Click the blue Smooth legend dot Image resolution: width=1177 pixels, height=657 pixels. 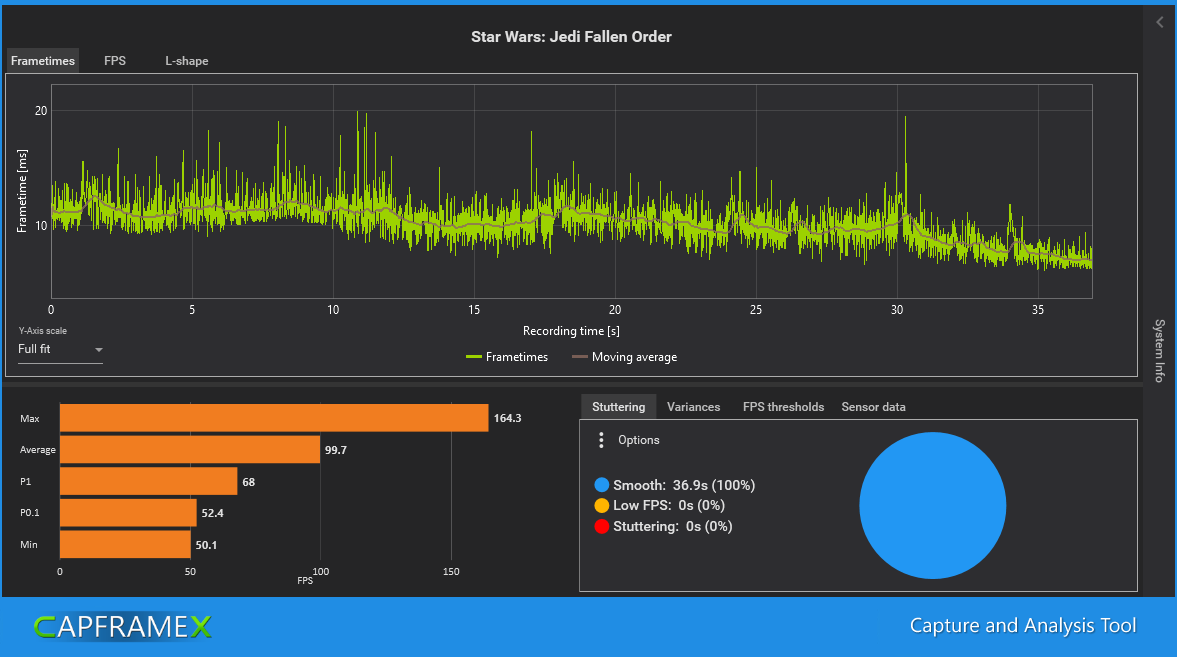click(601, 485)
